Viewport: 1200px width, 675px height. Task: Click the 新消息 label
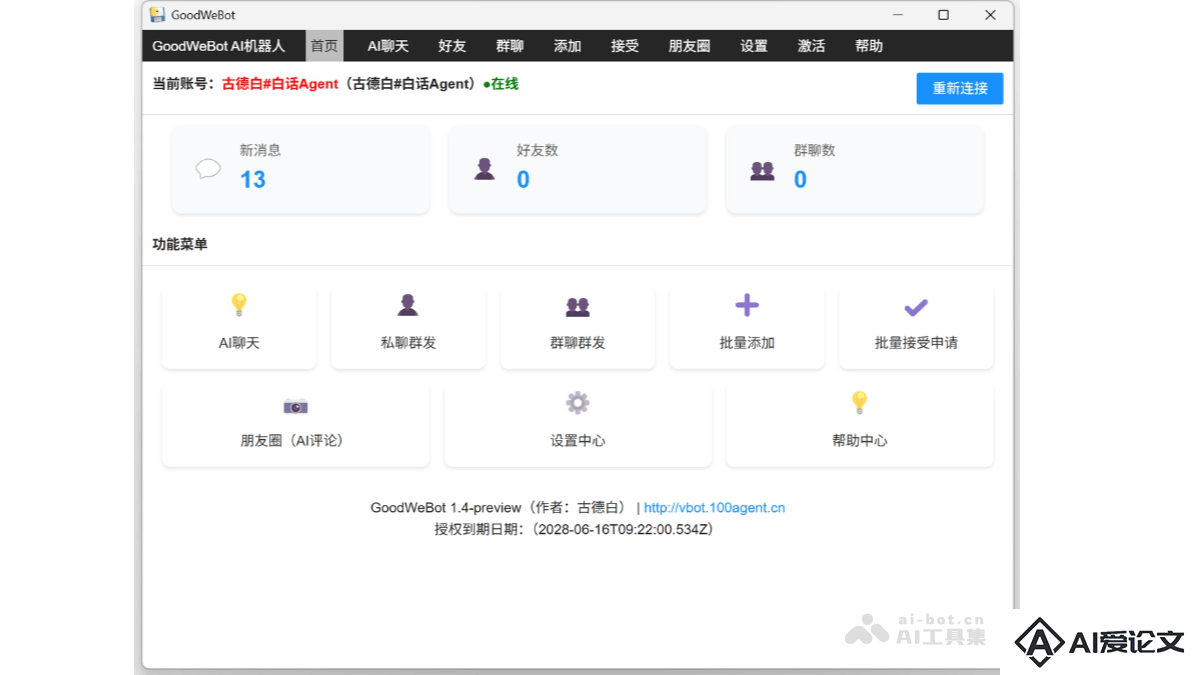click(x=260, y=150)
